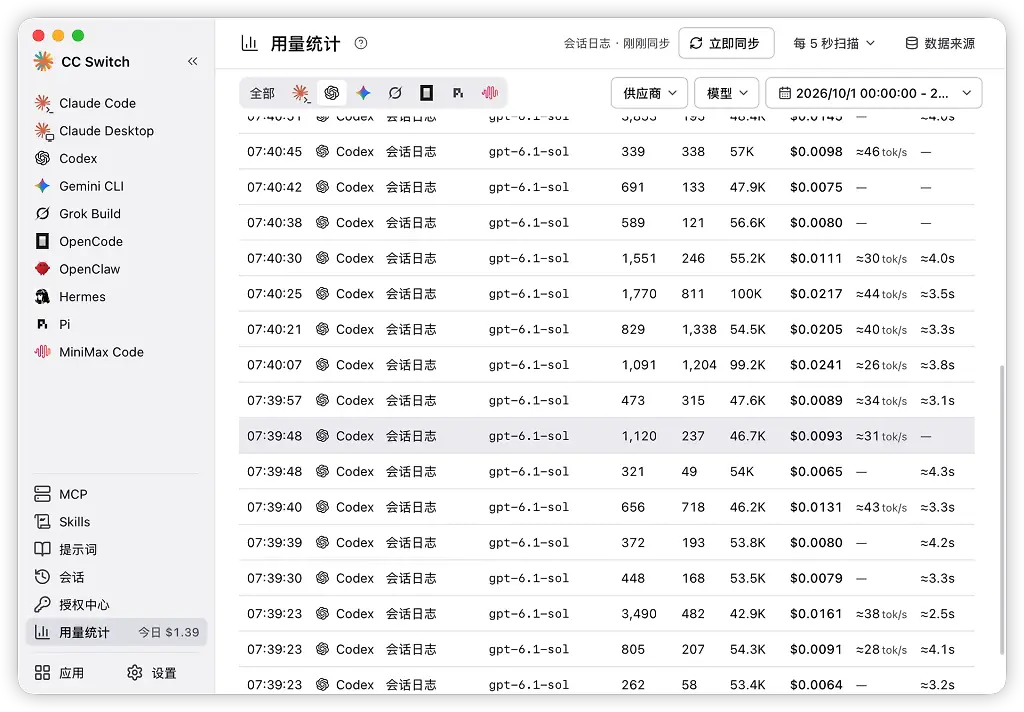Open the 模型 model dropdown

tap(726, 93)
